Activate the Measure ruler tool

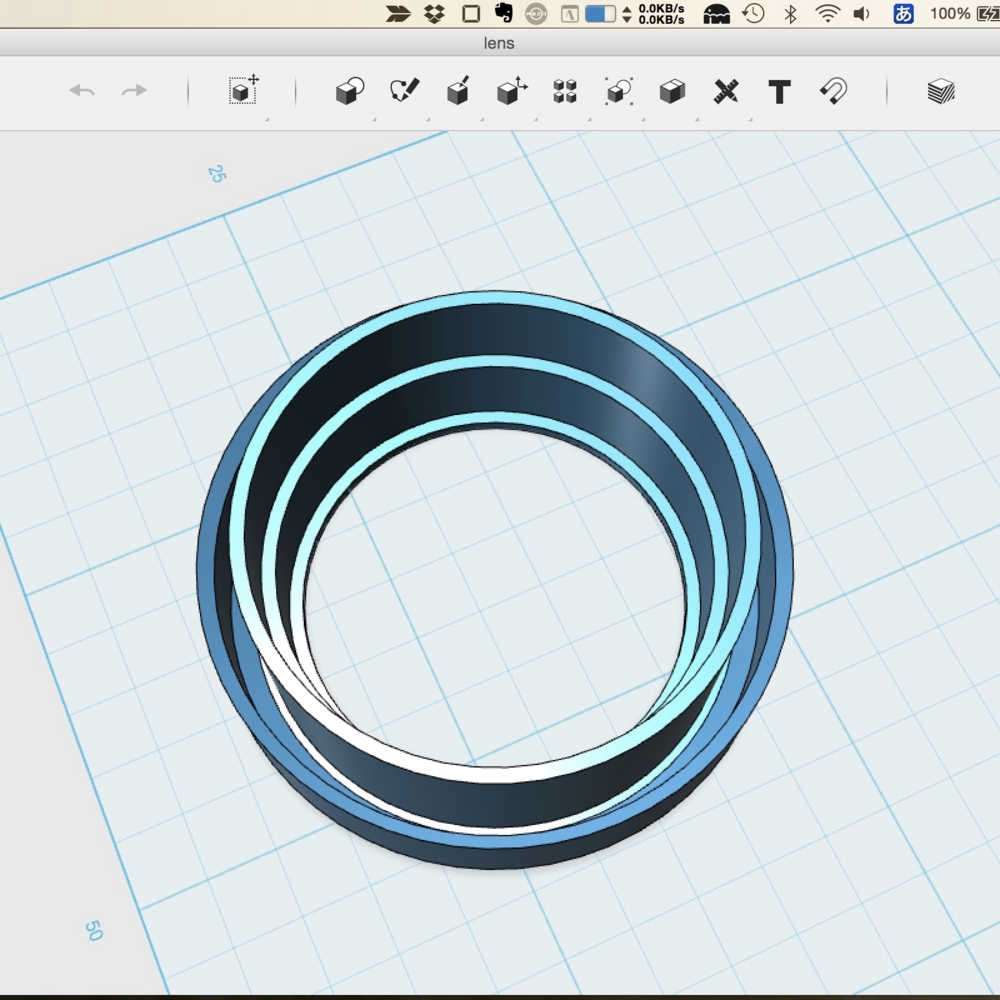(x=726, y=92)
